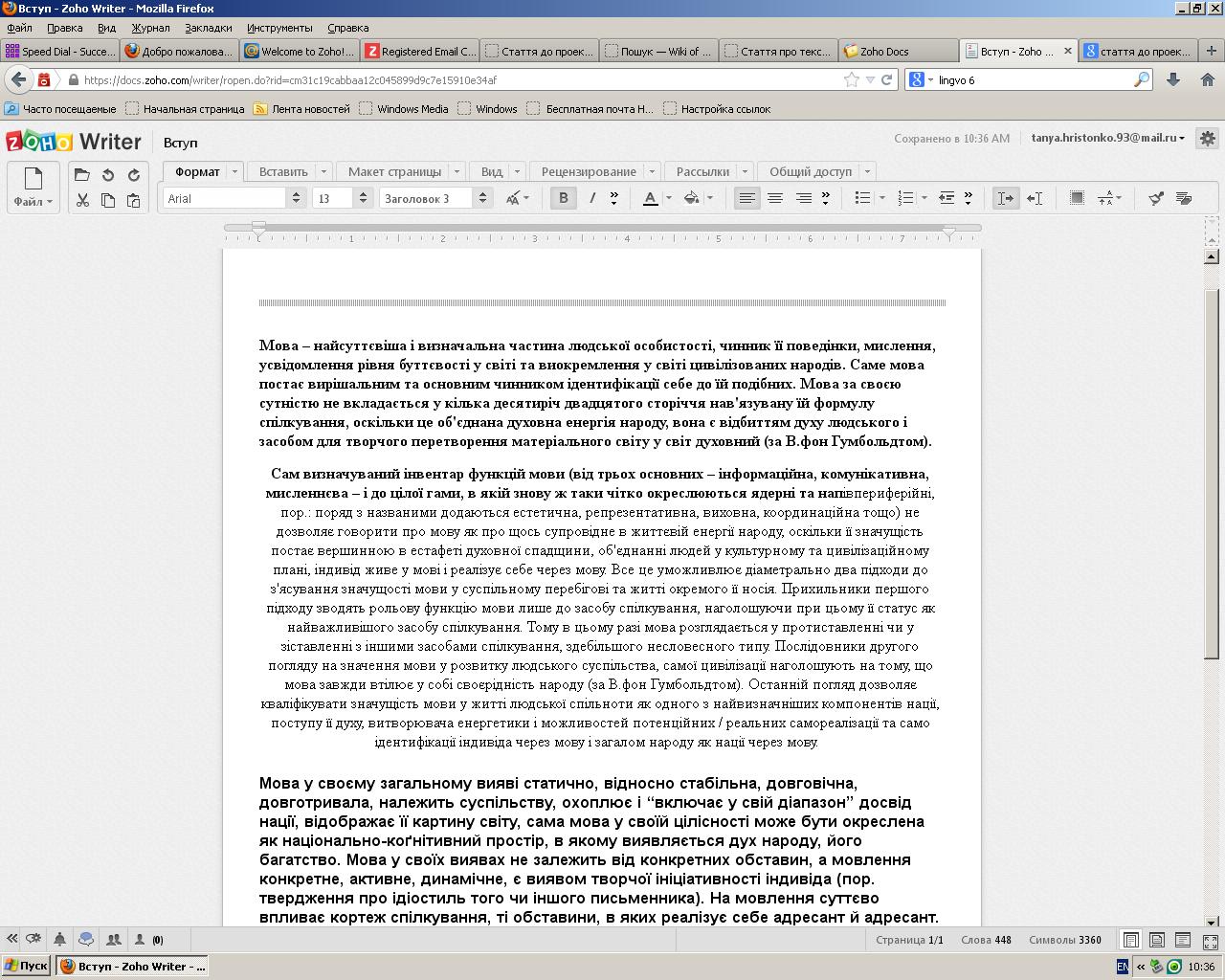
Task: Open the numbered list style dropdown
Action: pos(924,198)
